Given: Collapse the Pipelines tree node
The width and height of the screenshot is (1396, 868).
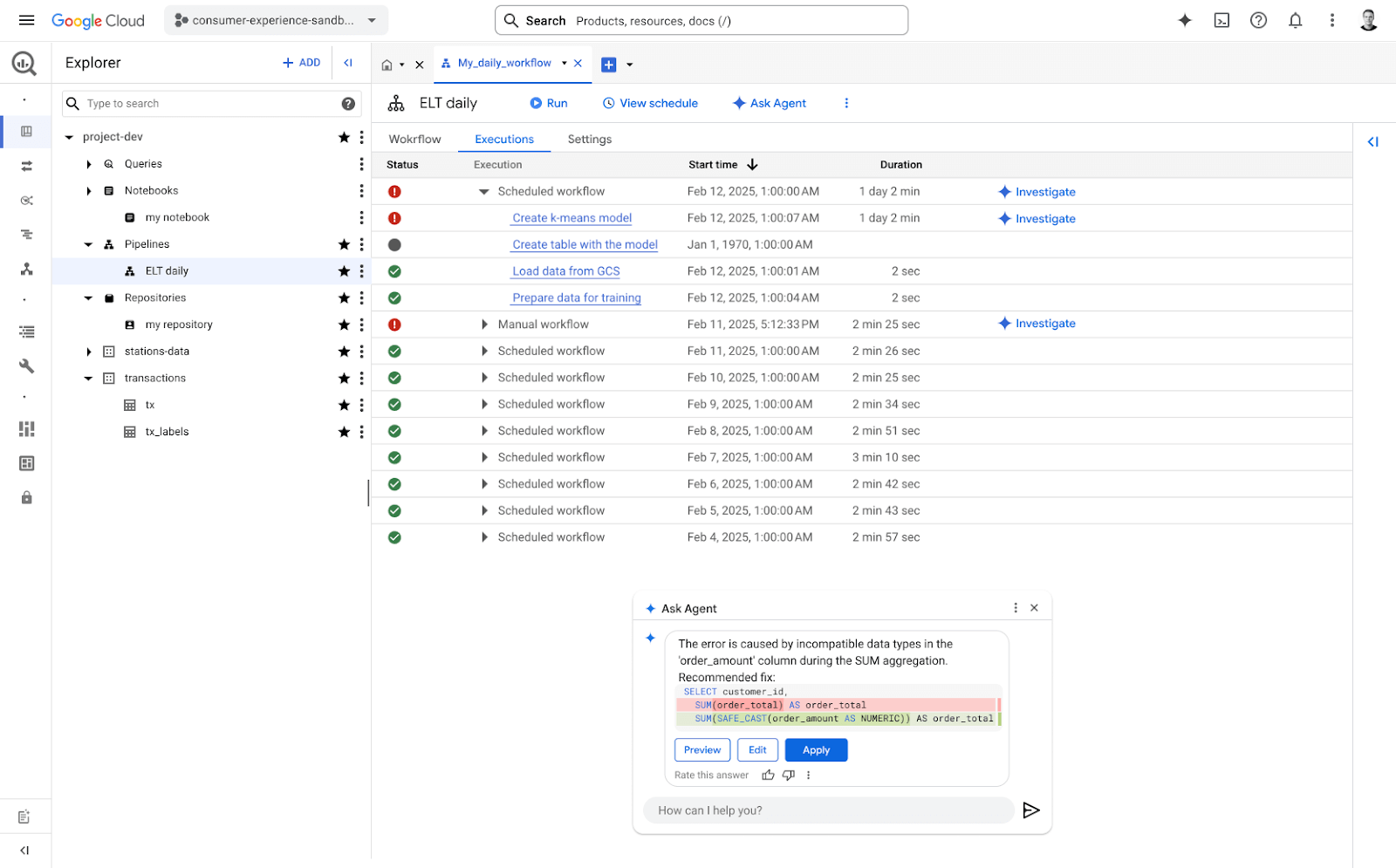Looking at the screenshot, I should tap(88, 244).
